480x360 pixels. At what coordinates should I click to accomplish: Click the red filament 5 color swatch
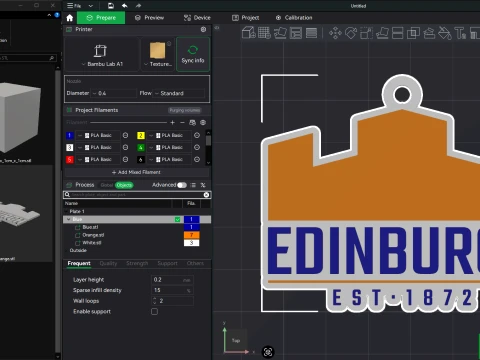[69, 159]
